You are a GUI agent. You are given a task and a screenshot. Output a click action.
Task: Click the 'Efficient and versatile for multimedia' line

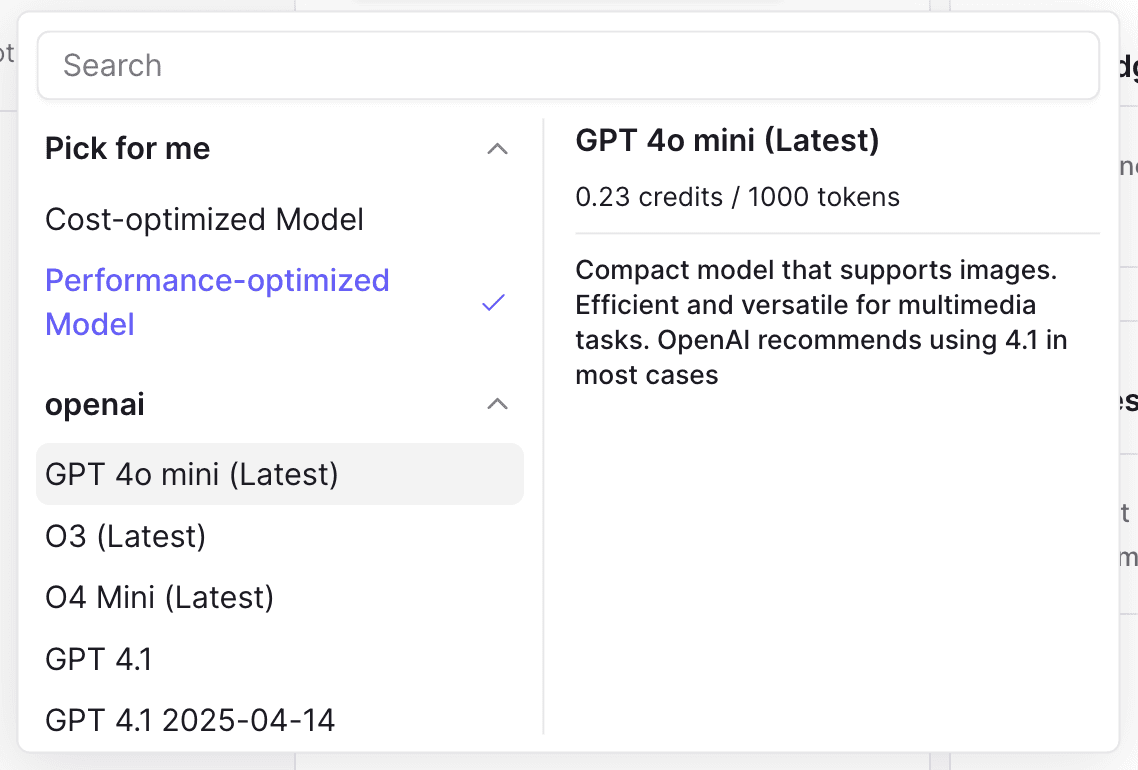pos(806,305)
